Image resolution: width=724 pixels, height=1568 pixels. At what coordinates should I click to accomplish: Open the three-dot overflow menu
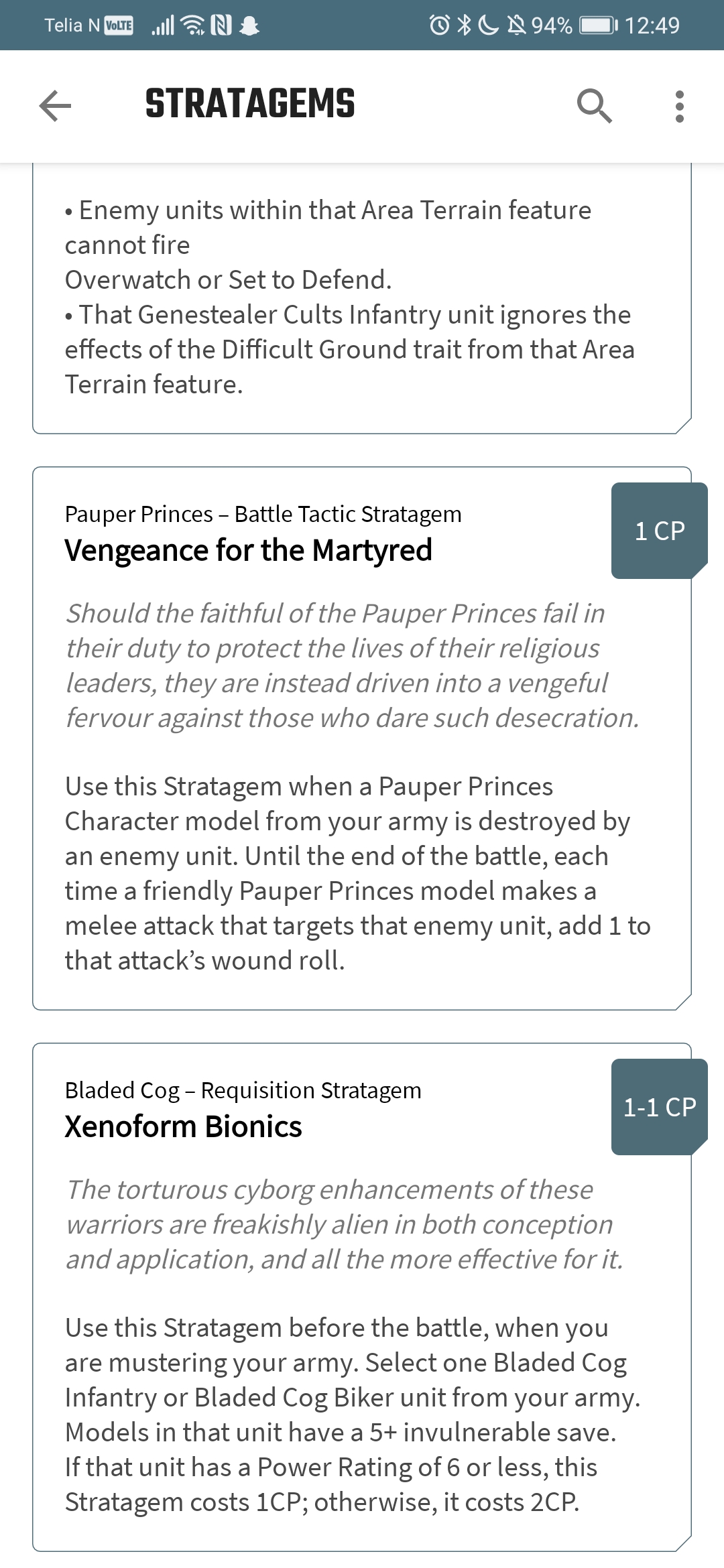[x=680, y=107]
